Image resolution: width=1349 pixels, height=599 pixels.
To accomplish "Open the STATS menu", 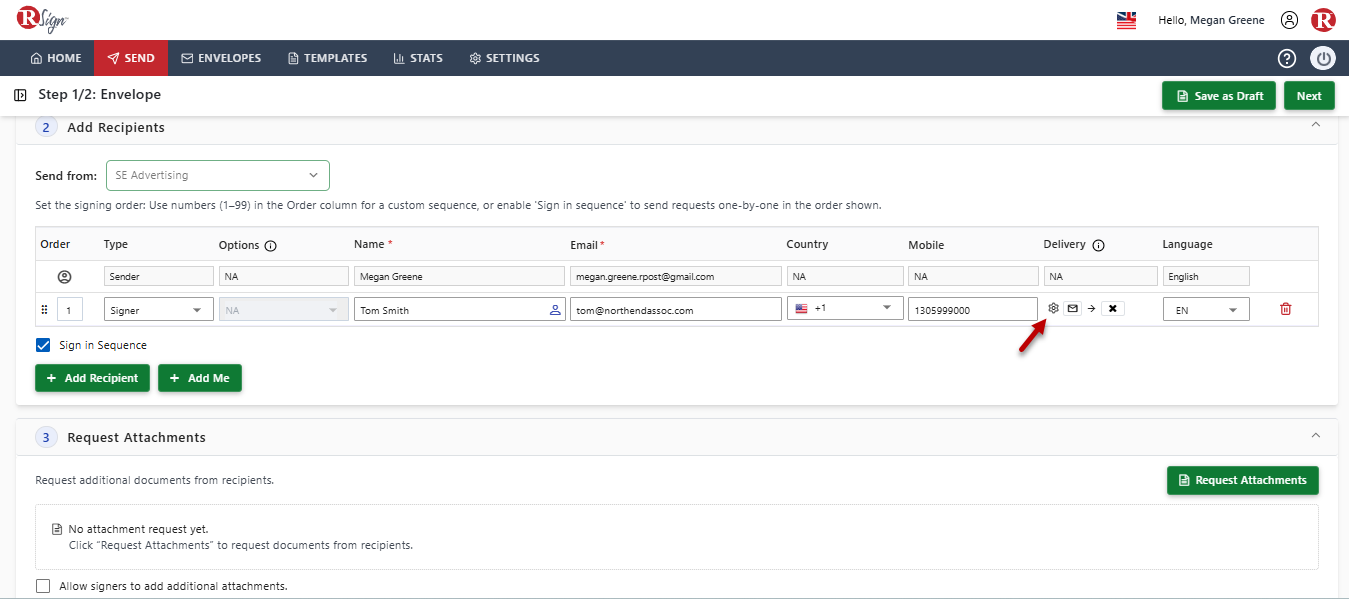I will 418,58.
